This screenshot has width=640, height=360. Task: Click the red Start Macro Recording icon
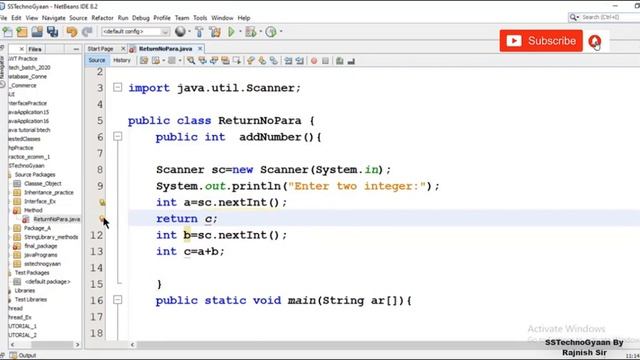pyautogui.click(x=314, y=61)
